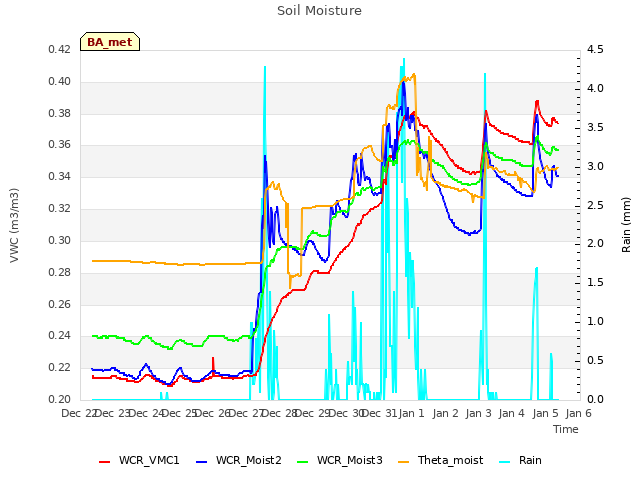Click the Jan 3 date tick label

coord(478,413)
